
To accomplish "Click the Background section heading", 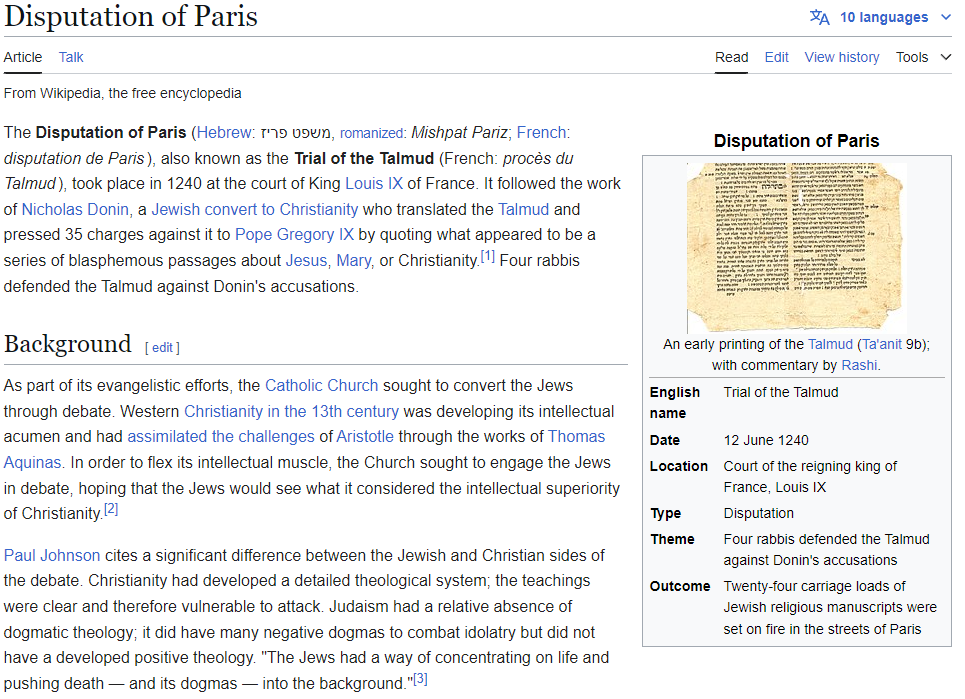I will click(x=68, y=344).
